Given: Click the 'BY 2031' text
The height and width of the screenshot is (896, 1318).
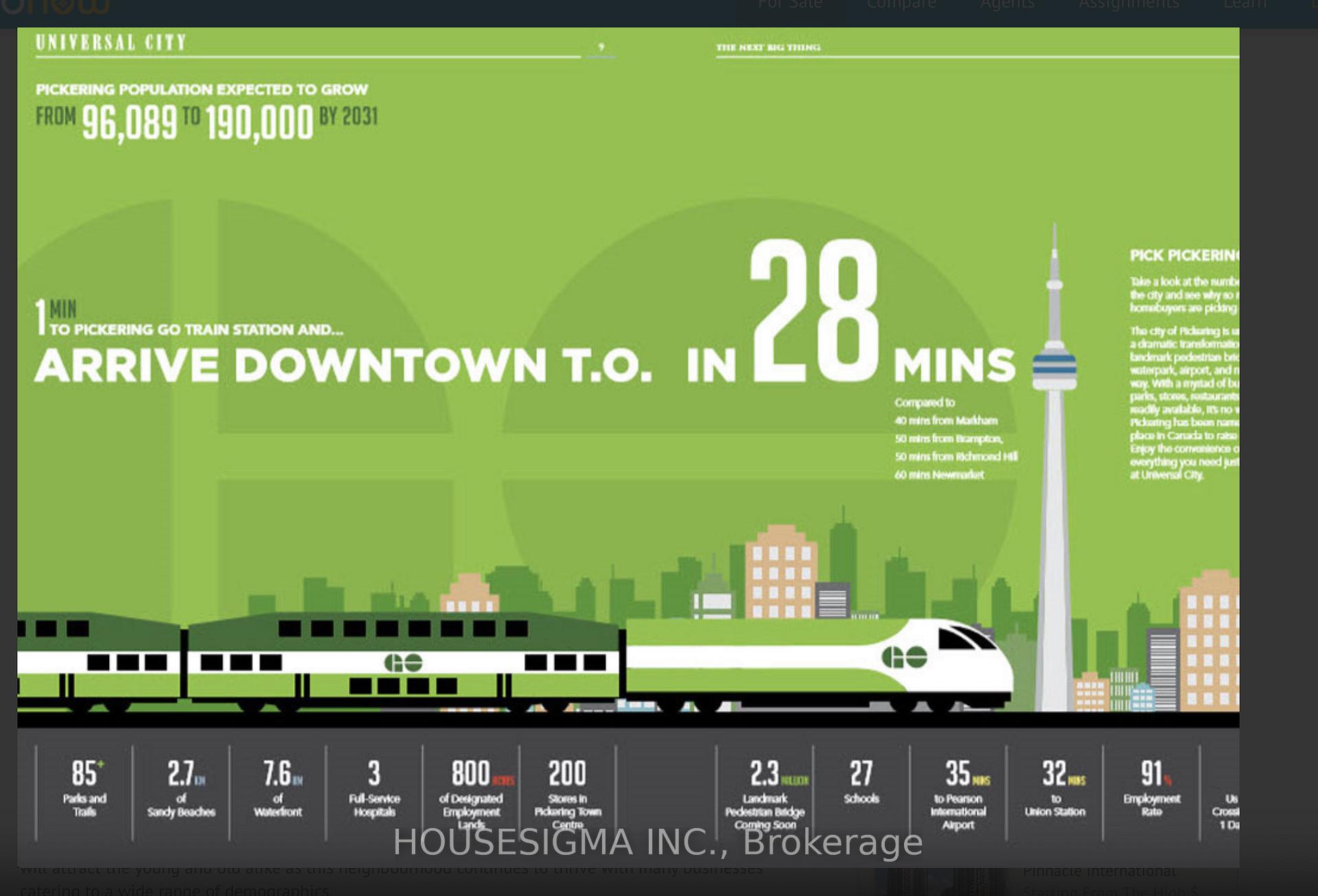Looking at the screenshot, I should pos(349,116).
